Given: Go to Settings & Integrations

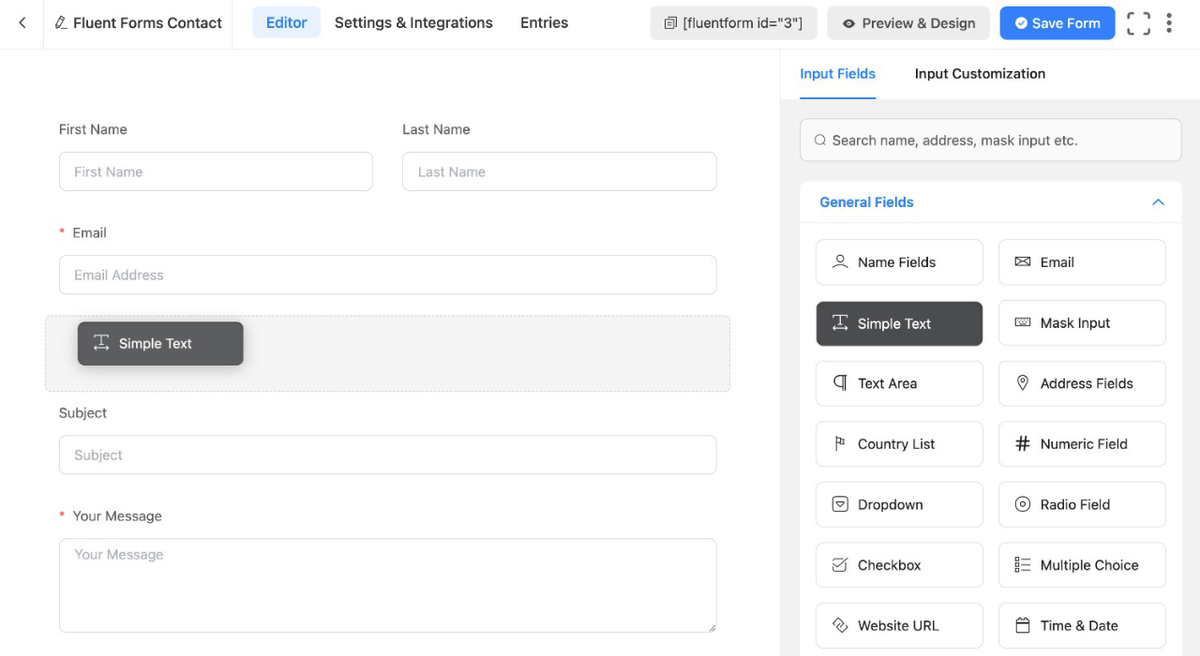Looking at the screenshot, I should [413, 22].
